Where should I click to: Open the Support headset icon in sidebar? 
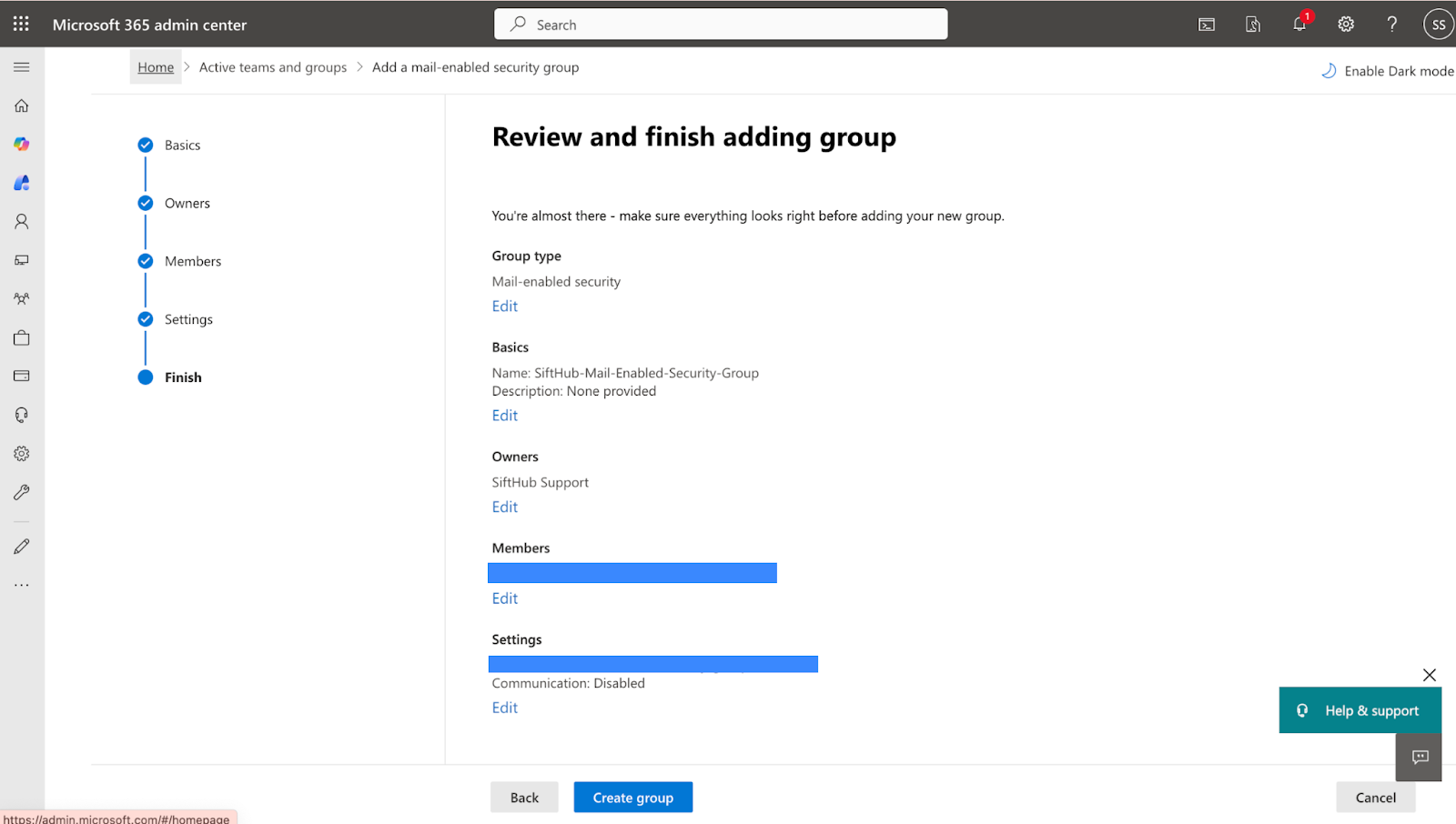(x=22, y=415)
